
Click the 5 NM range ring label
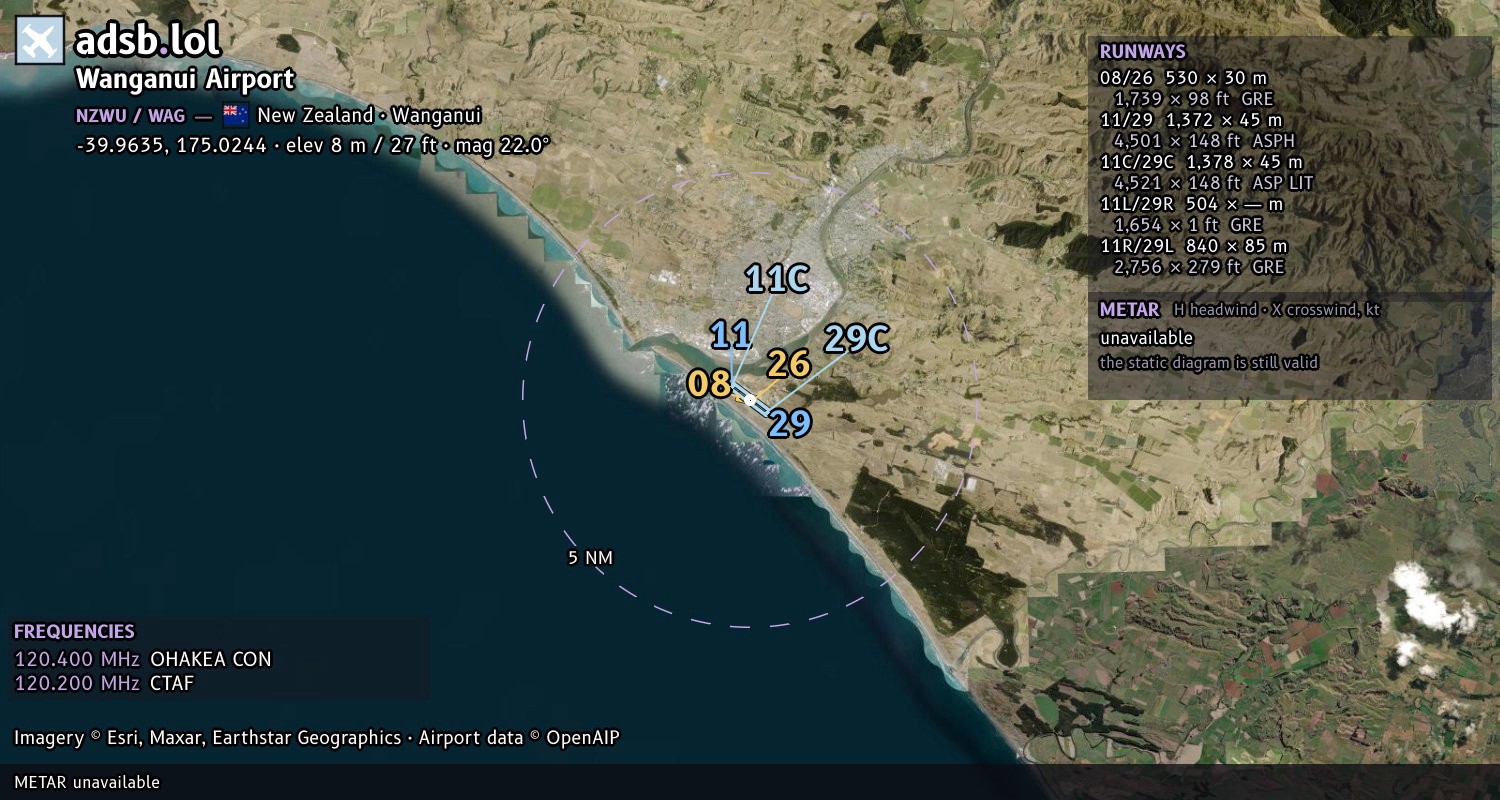coord(590,557)
